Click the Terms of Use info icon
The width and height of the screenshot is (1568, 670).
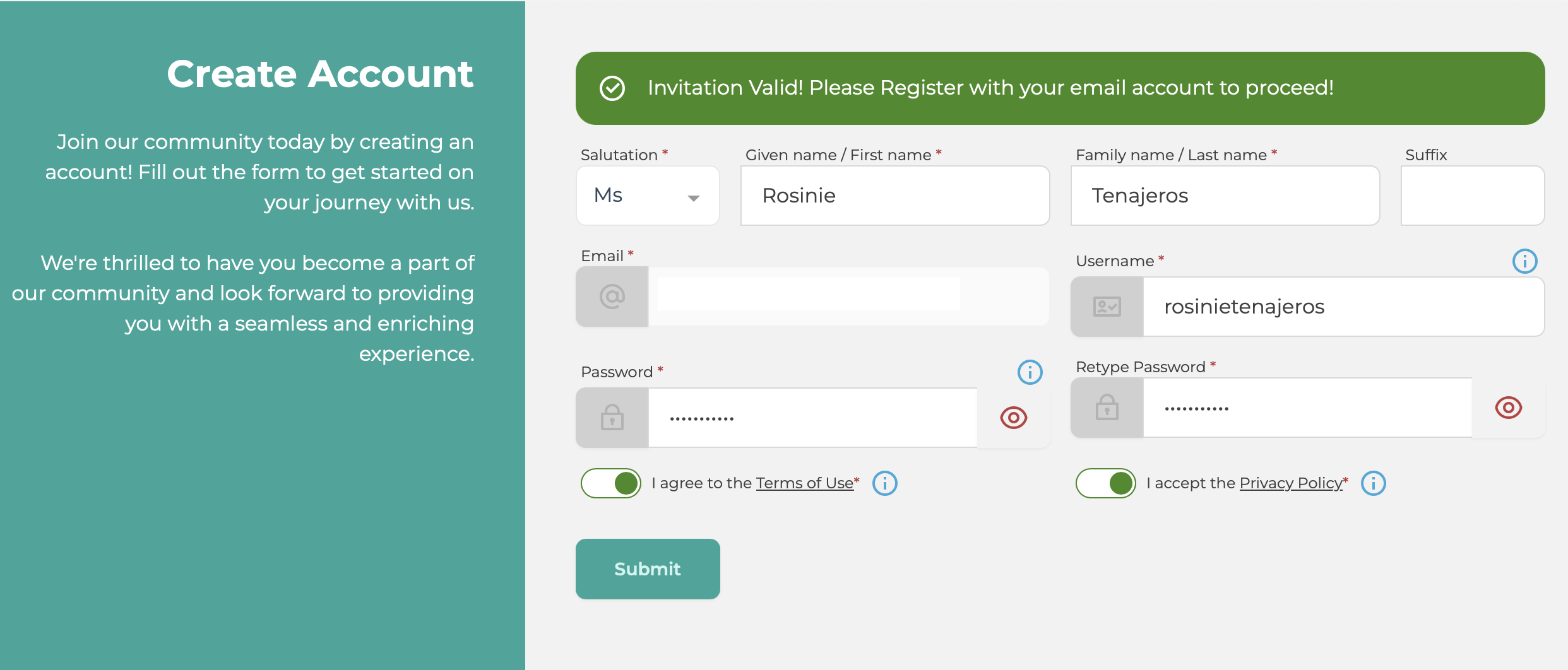[x=884, y=483]
